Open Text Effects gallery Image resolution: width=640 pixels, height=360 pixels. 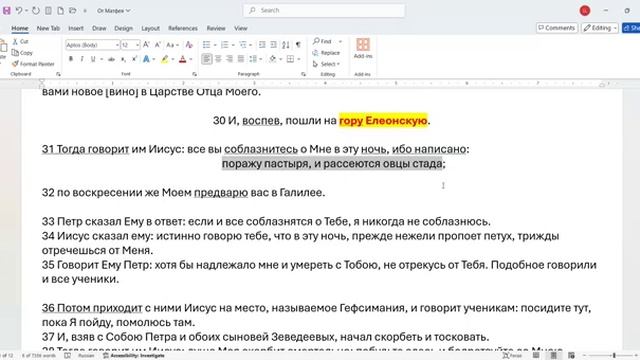(x=146, y=59)
